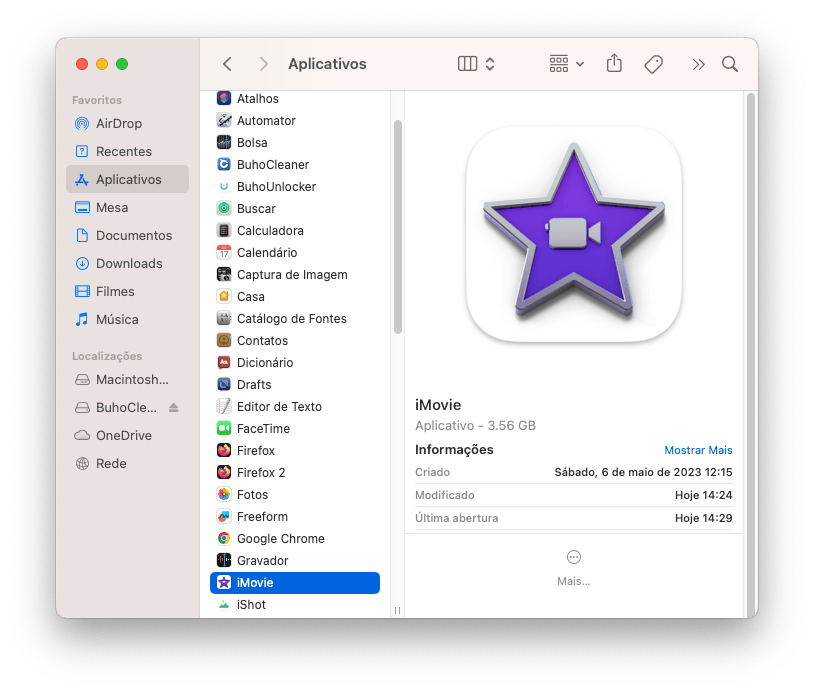
Task: Select the Dicionário app icon
Action: click(224, 362)
